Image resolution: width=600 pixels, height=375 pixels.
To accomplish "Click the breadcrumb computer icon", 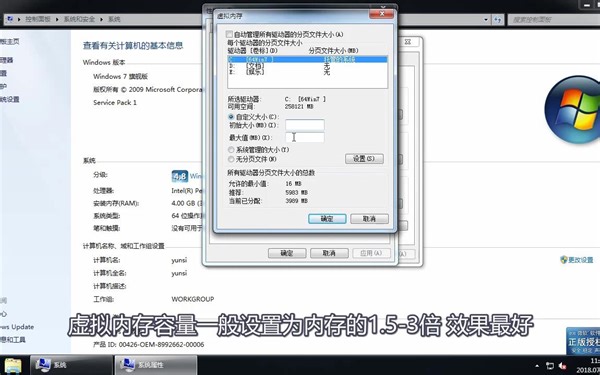I will (x=9, y=19).
